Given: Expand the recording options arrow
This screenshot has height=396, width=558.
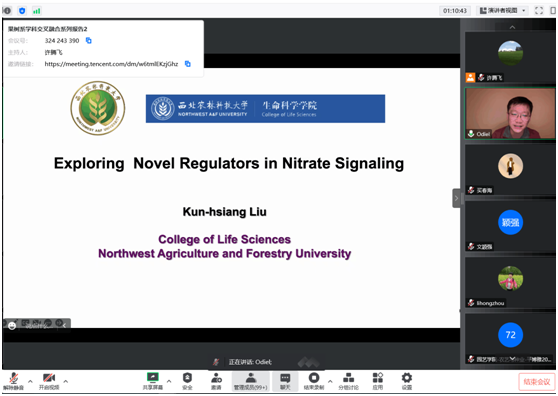Looking at the screenshot, I should pyautogui.click(x=330, y=381).
